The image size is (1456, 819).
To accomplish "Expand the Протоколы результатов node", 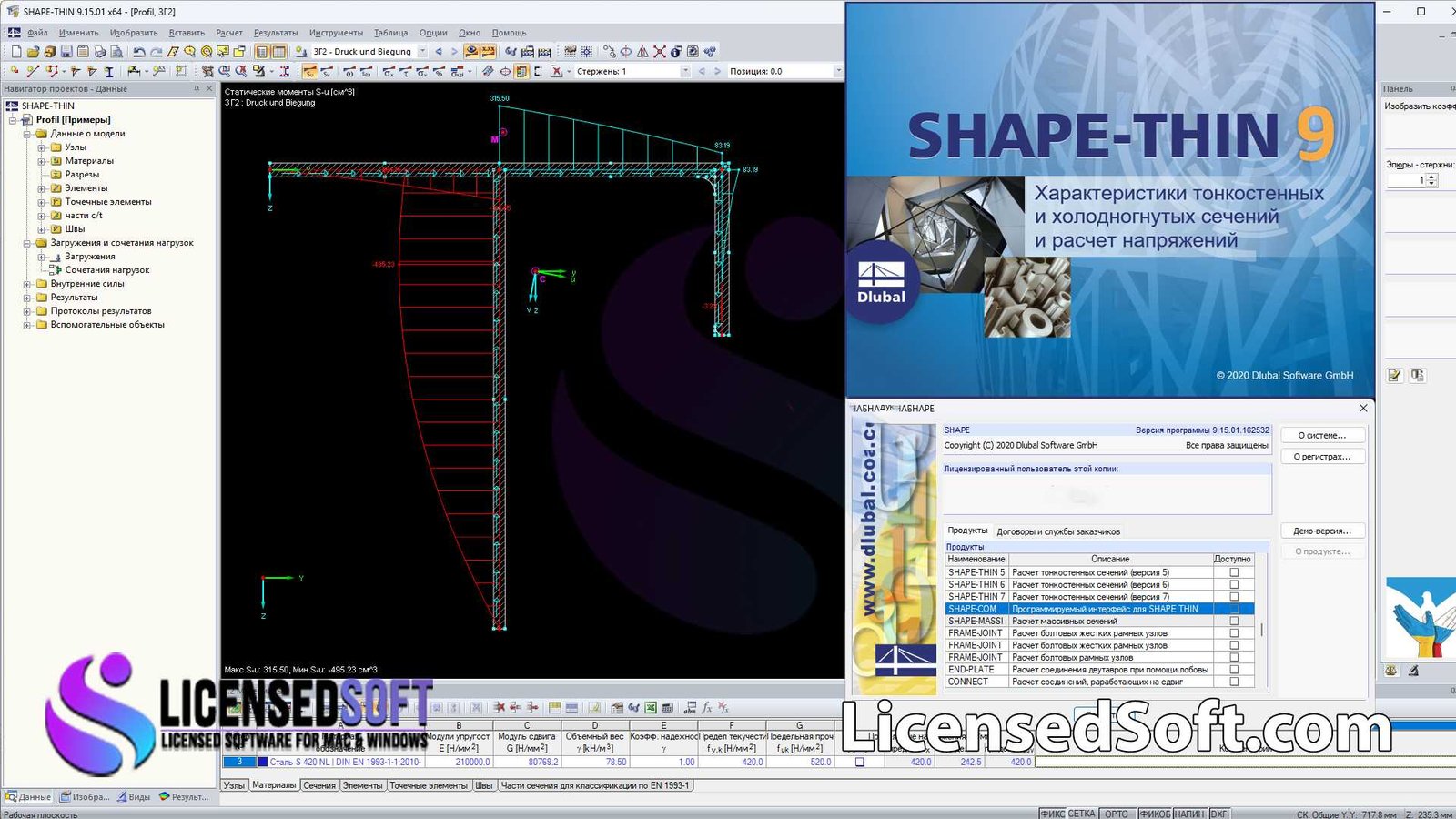I will (x=27, y=311).
